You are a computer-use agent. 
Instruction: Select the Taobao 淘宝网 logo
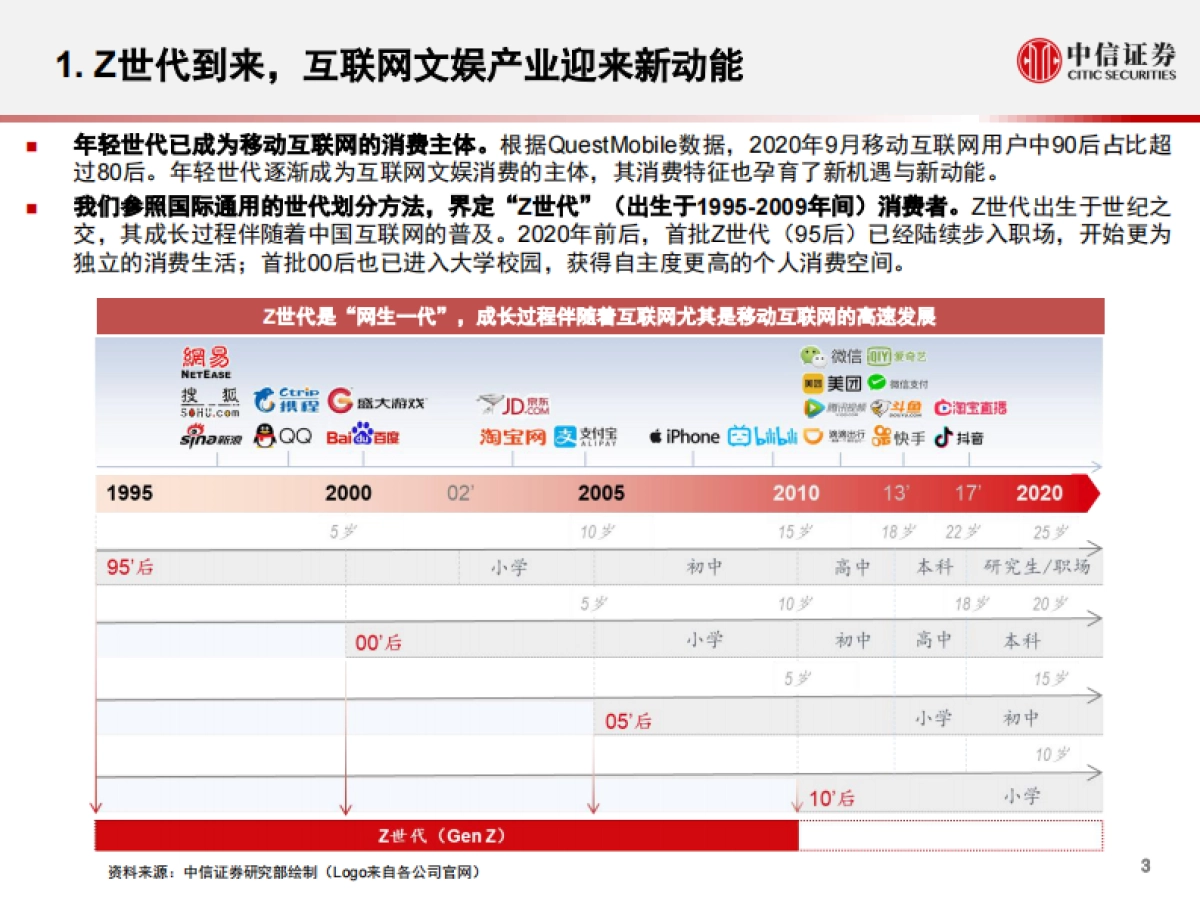(x=513, y=436)
